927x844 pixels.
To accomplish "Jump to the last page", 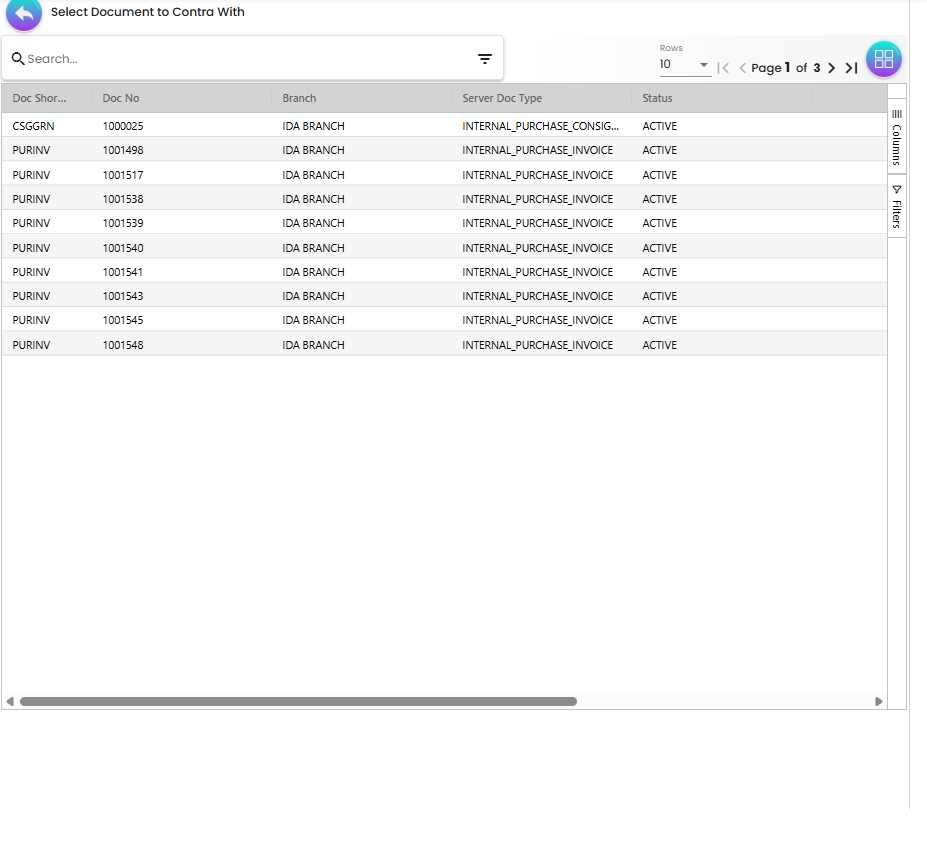I will [851, 68].
